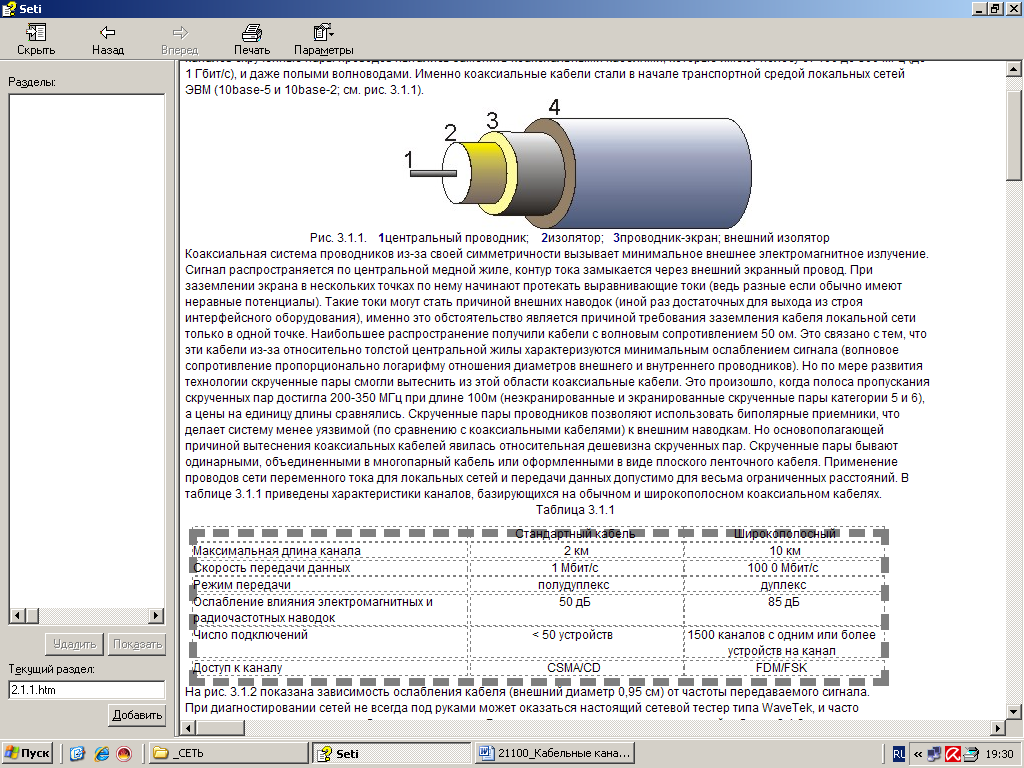This screenshot has height=768, width=1024.
Task: Click the red round quick launch icon
Action: tap(124, 754)
